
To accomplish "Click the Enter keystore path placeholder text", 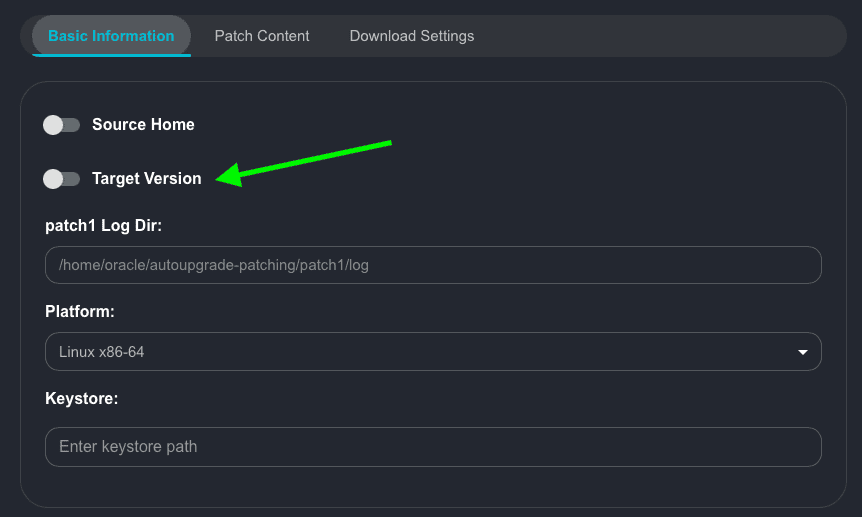I will click(128, 447).
